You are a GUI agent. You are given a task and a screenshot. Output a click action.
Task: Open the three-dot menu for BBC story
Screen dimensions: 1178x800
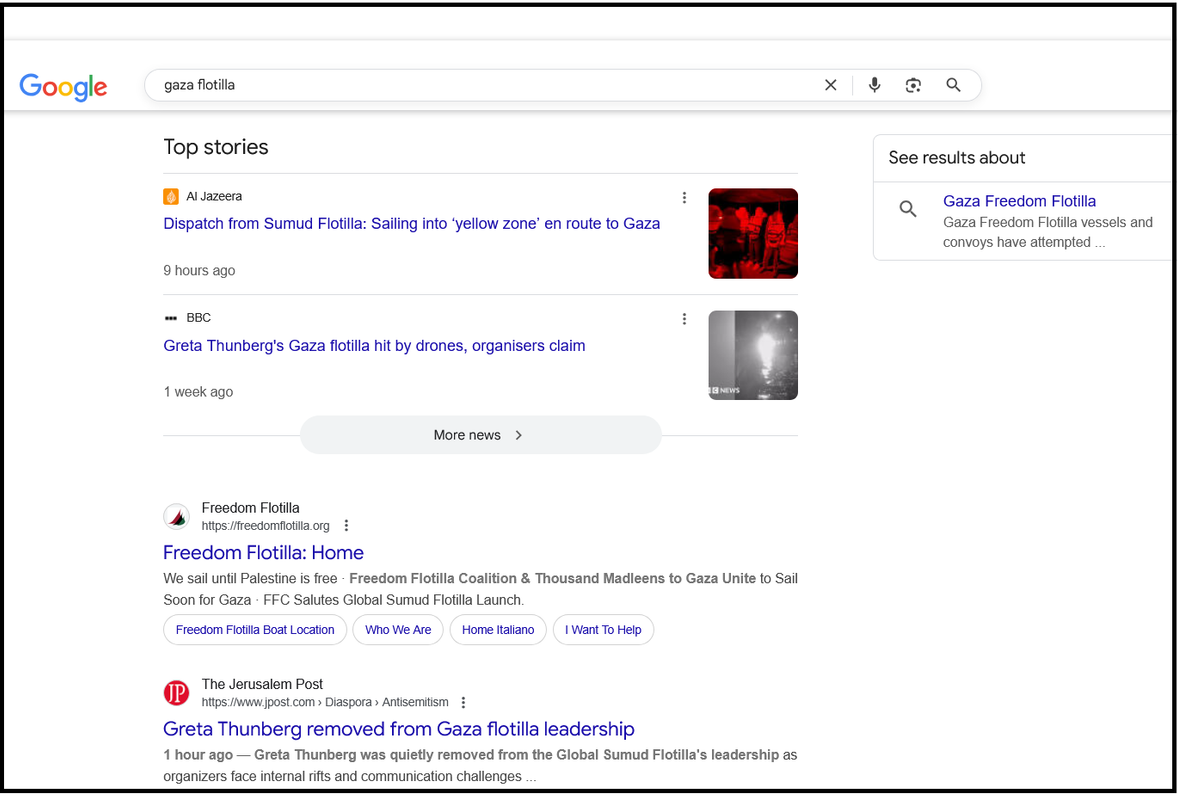point(684,318)
